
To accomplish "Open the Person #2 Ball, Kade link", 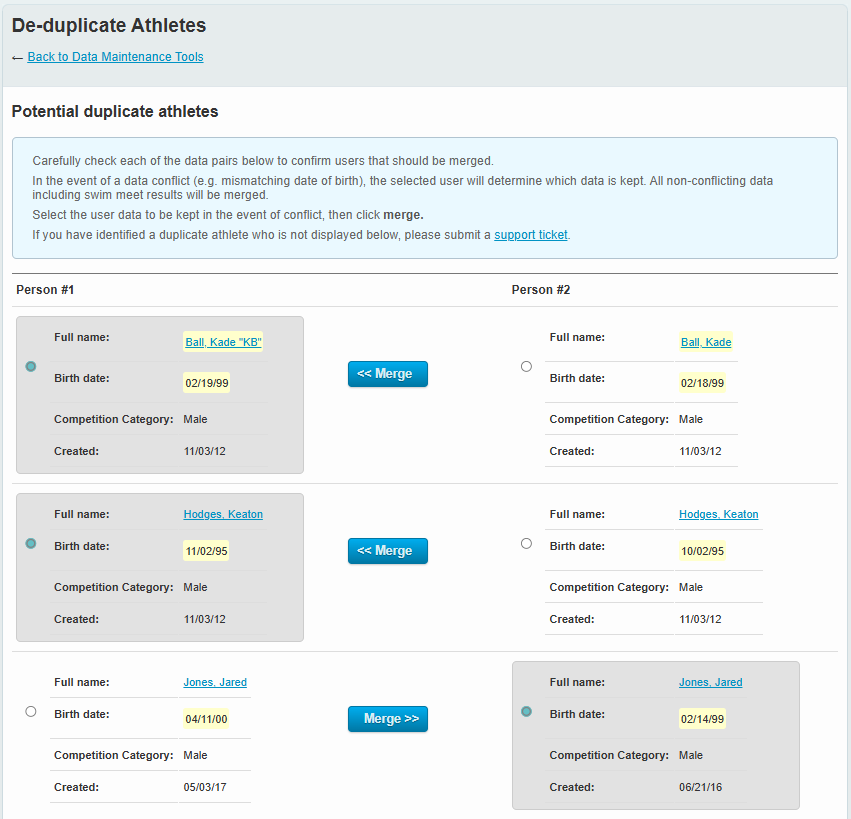I will pos(706,343).
